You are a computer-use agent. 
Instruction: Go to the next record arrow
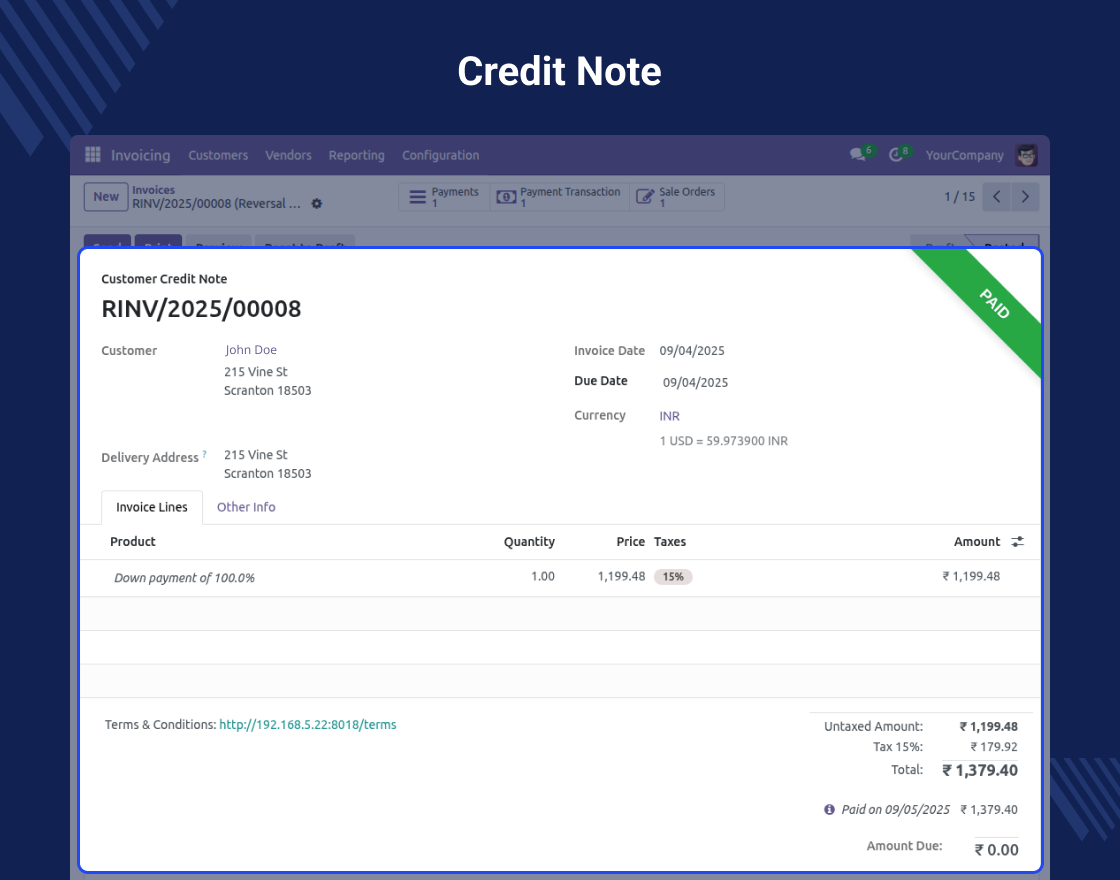(x=1025, y=196)
